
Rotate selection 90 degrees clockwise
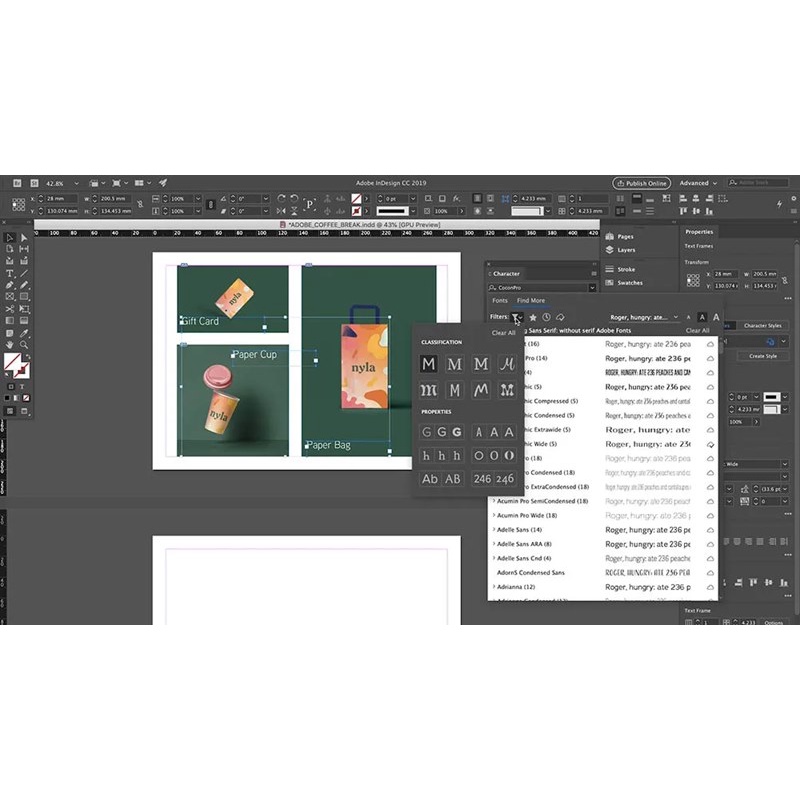pos(281,198)
